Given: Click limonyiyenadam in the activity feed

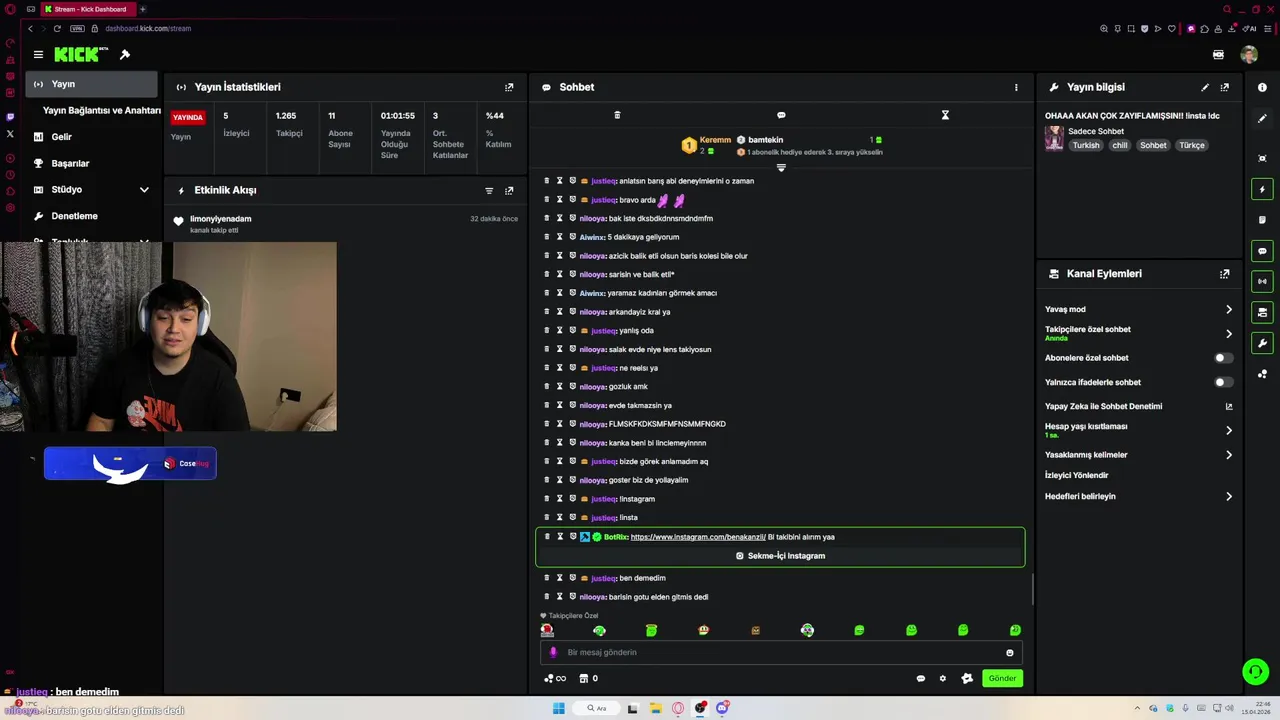Looking at the screenshot, I should (x=221, y=219).
